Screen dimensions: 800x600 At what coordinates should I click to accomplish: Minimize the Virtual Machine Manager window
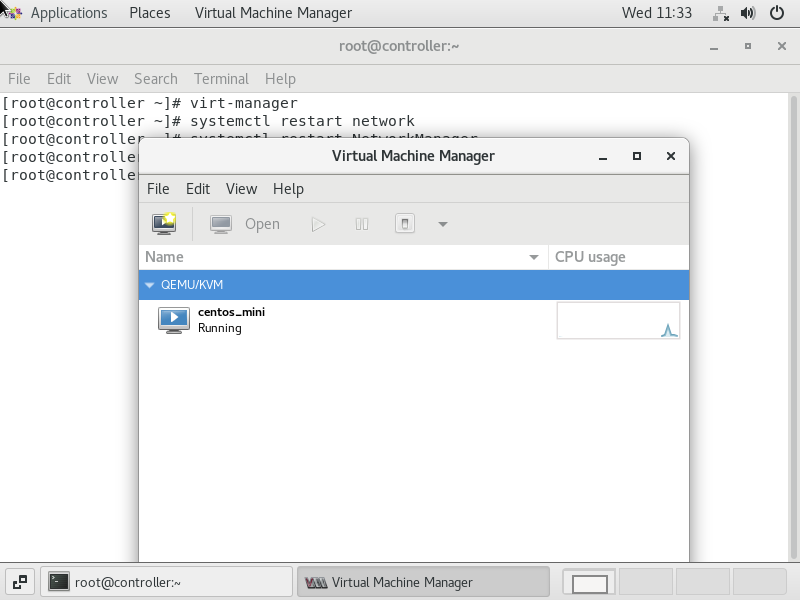(x=603, y=157)
